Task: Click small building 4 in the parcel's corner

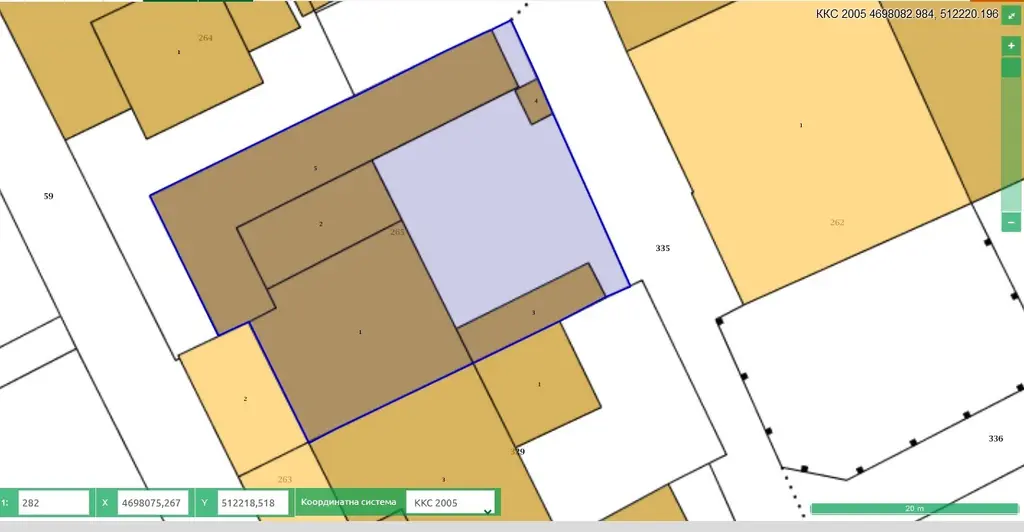Action: [x=534, y=103]
